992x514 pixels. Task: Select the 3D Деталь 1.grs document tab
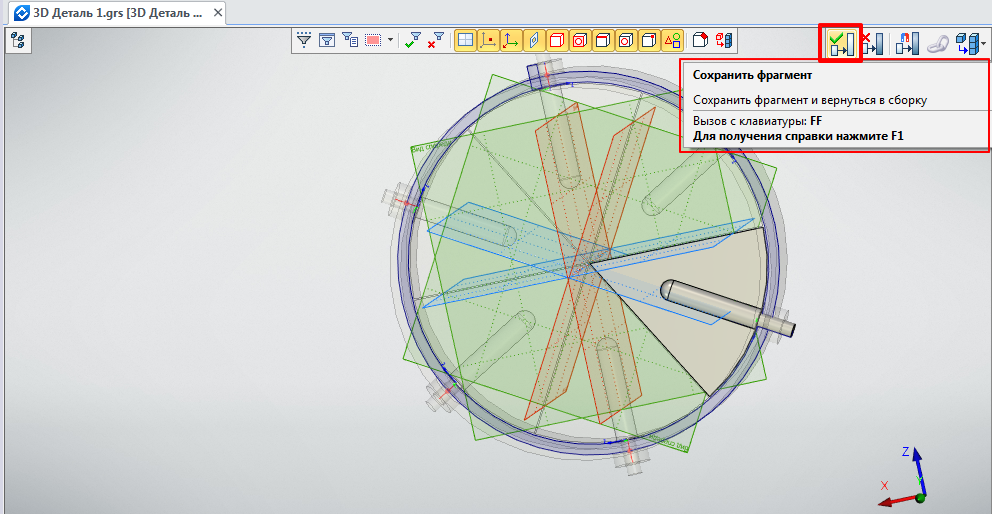click(116, 13)
